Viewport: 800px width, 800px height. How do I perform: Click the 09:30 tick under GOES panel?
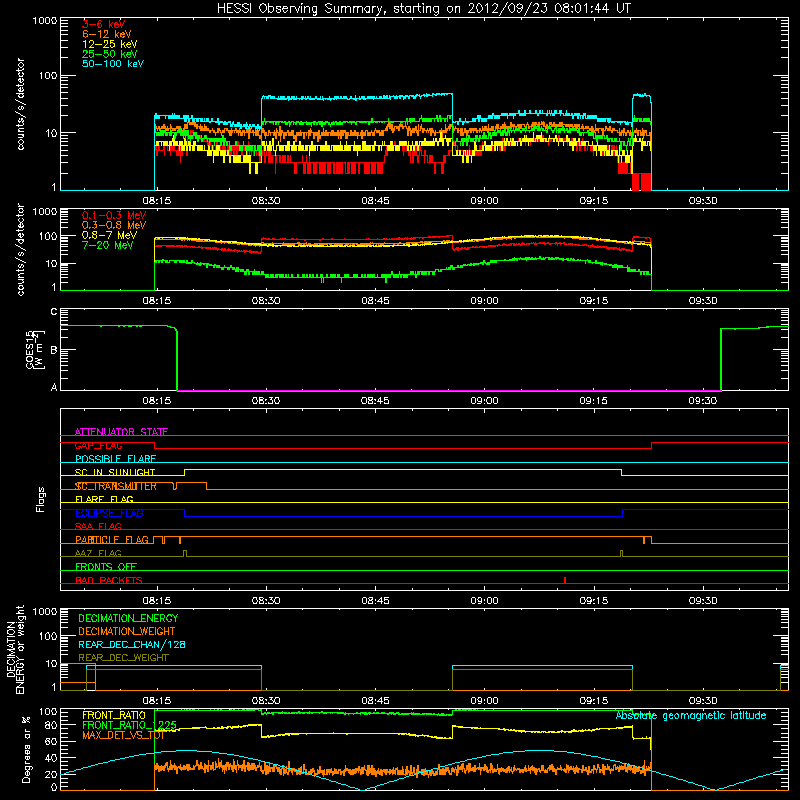coord(703,401)
